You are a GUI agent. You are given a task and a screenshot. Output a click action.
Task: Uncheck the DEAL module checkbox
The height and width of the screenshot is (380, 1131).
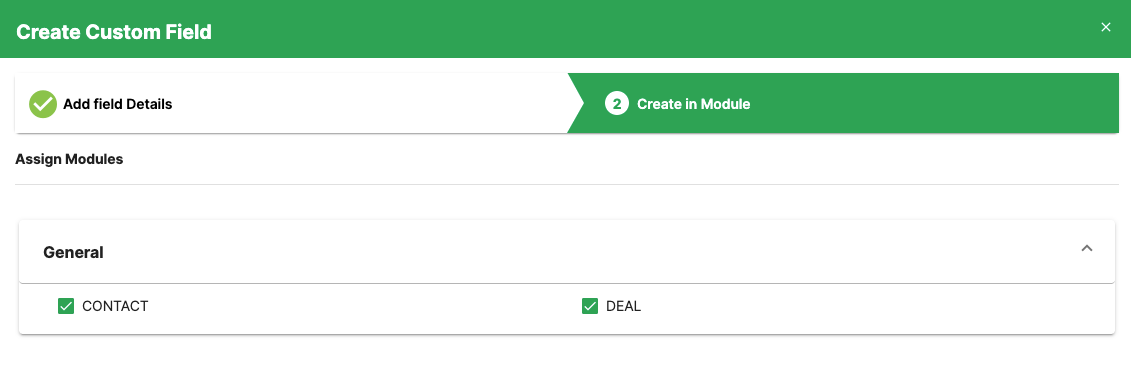click(x=590, y=306)
